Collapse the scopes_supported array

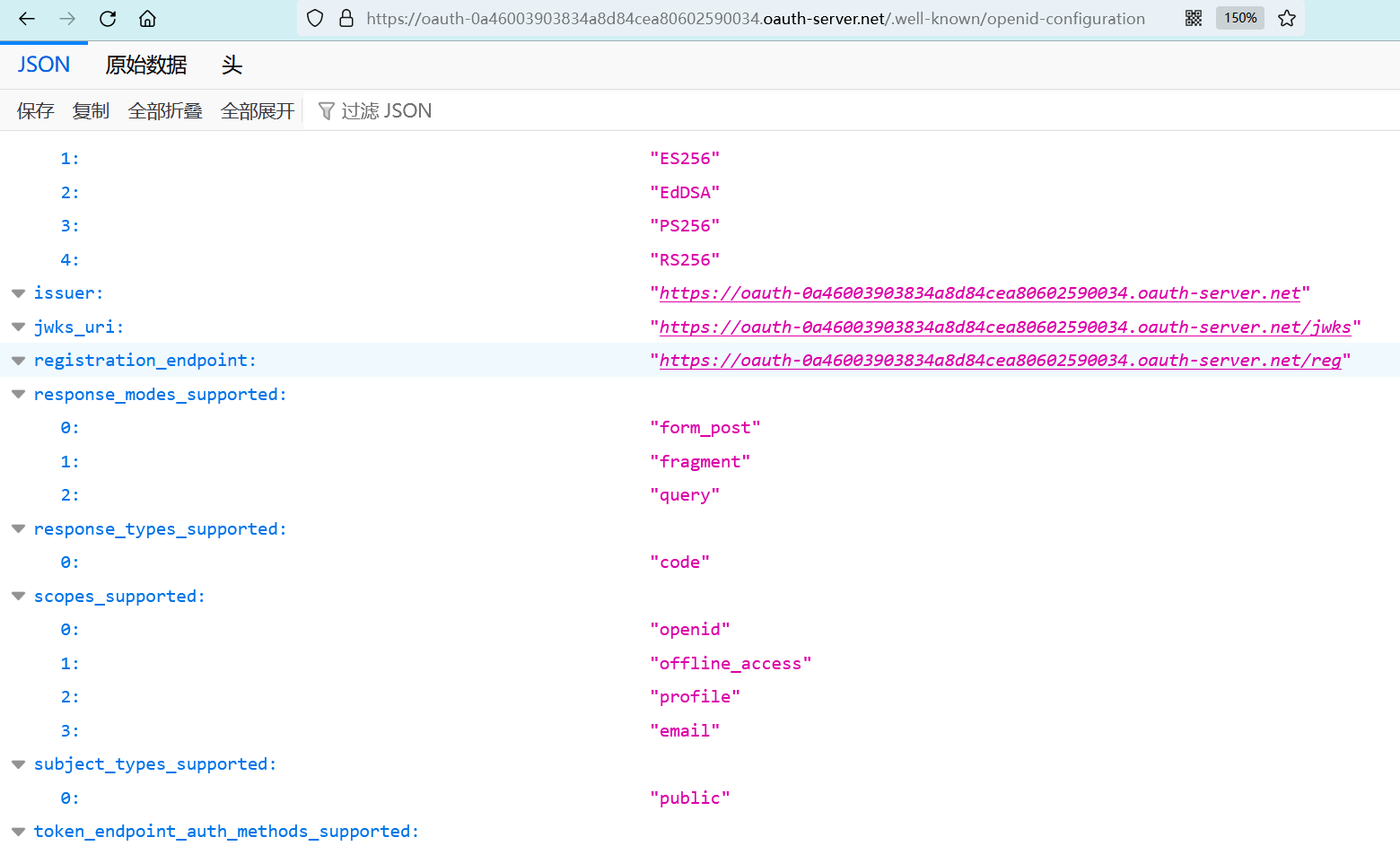coord(18,597)
